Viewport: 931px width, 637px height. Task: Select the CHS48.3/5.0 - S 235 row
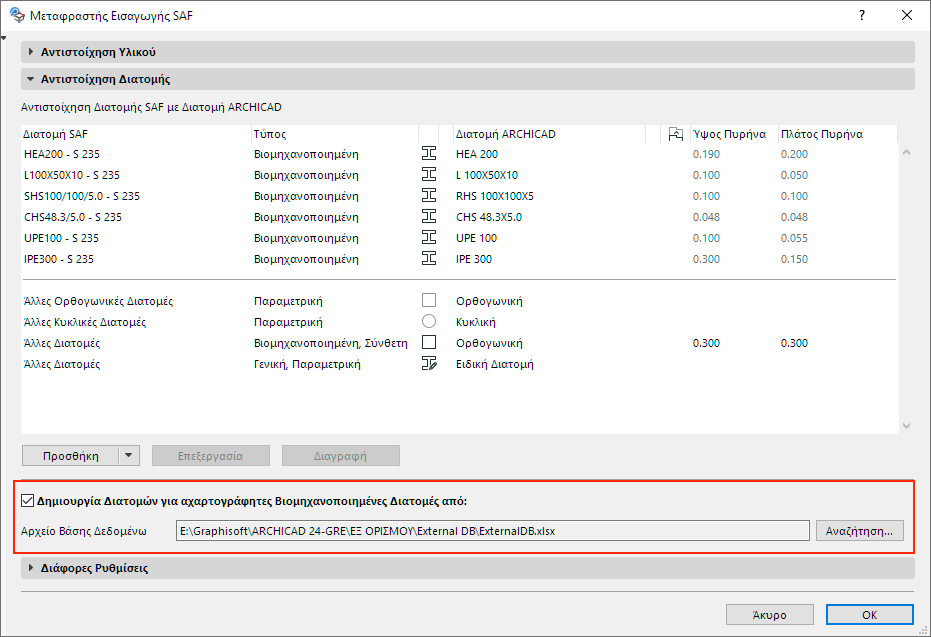[459, 217]
